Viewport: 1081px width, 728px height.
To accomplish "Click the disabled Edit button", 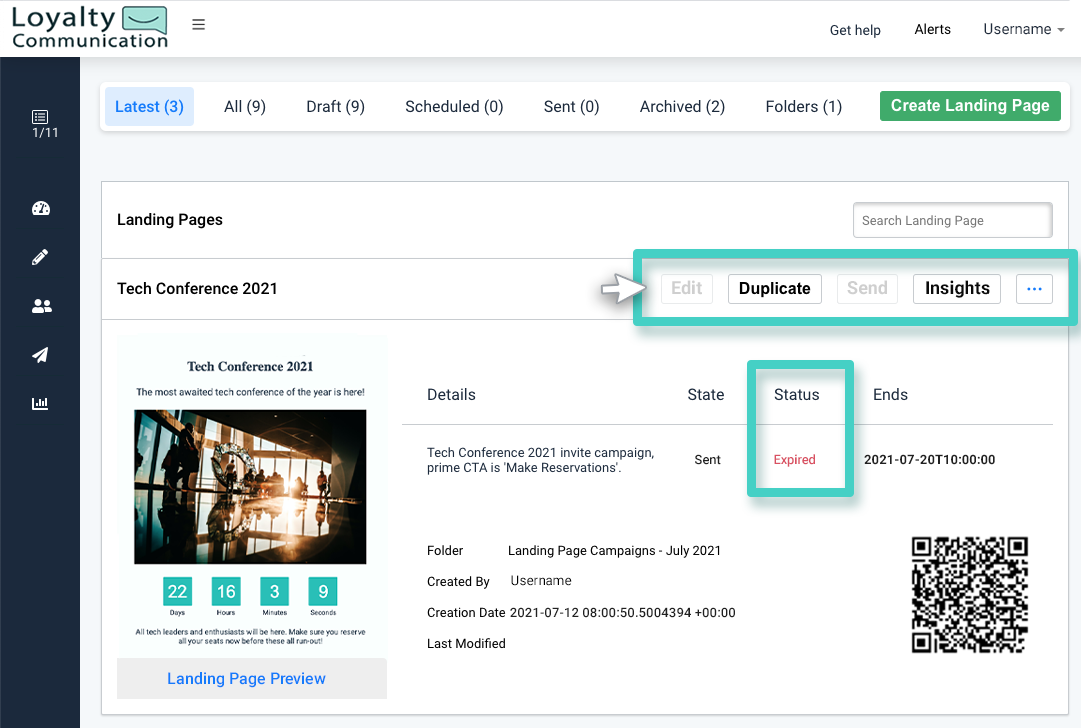I will 687,289.
